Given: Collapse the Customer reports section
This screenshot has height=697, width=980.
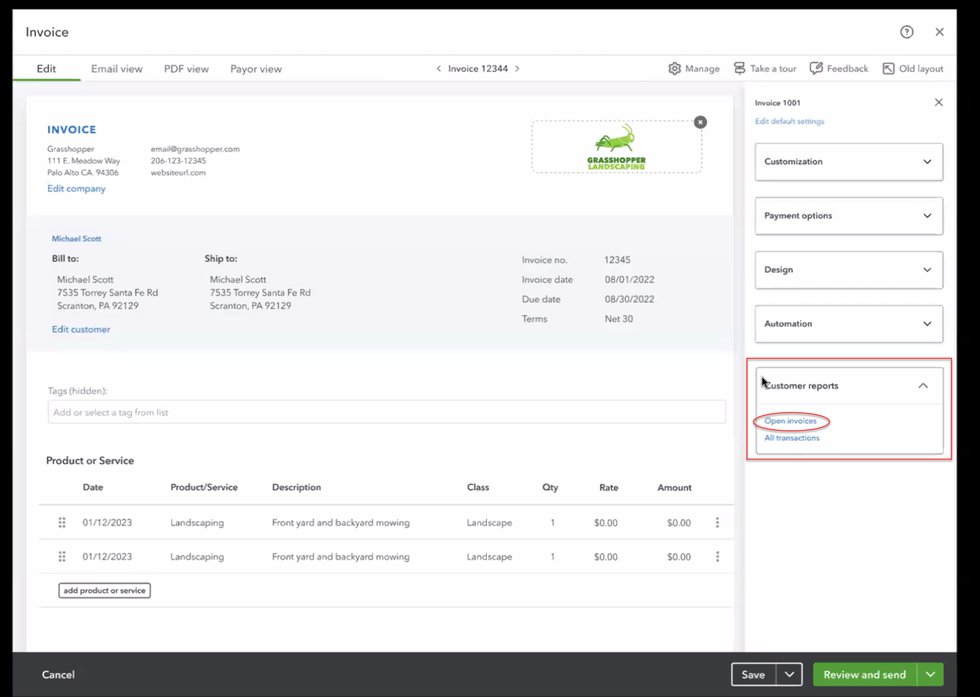Looking at the screenshot, I should [x=922, y=386].
